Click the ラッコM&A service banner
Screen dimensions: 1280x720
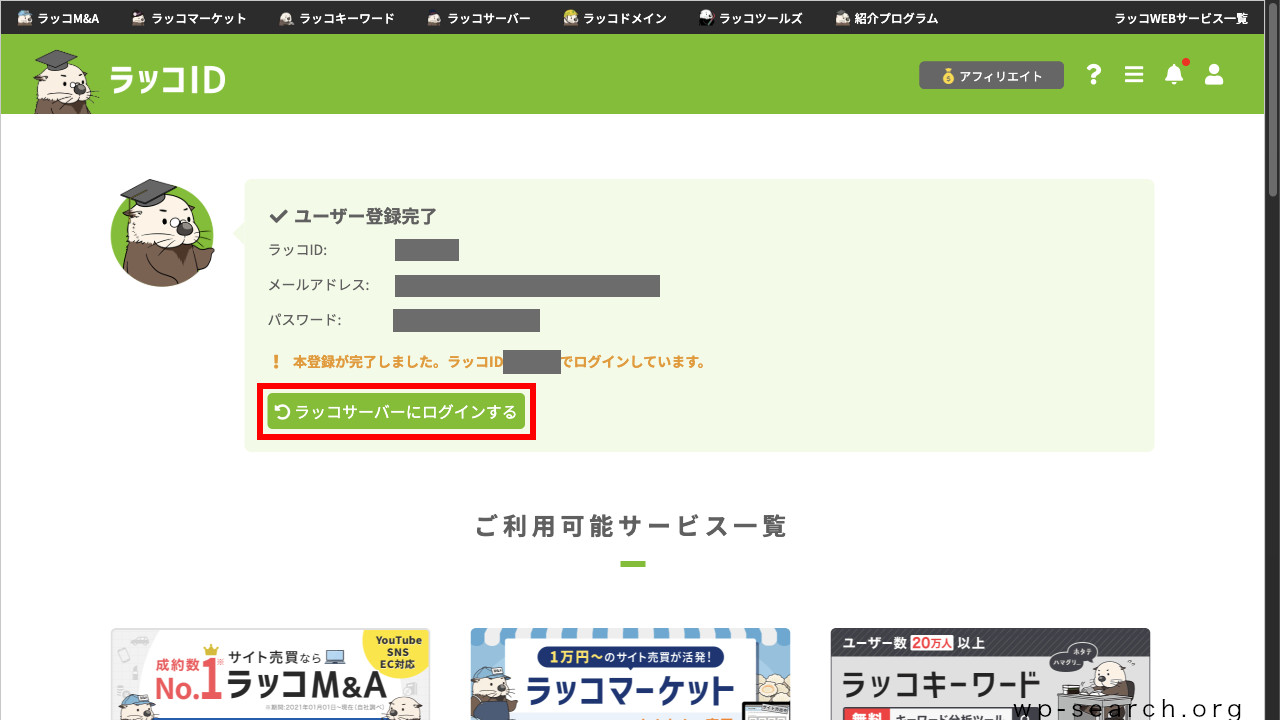click(x=270, y=674)
